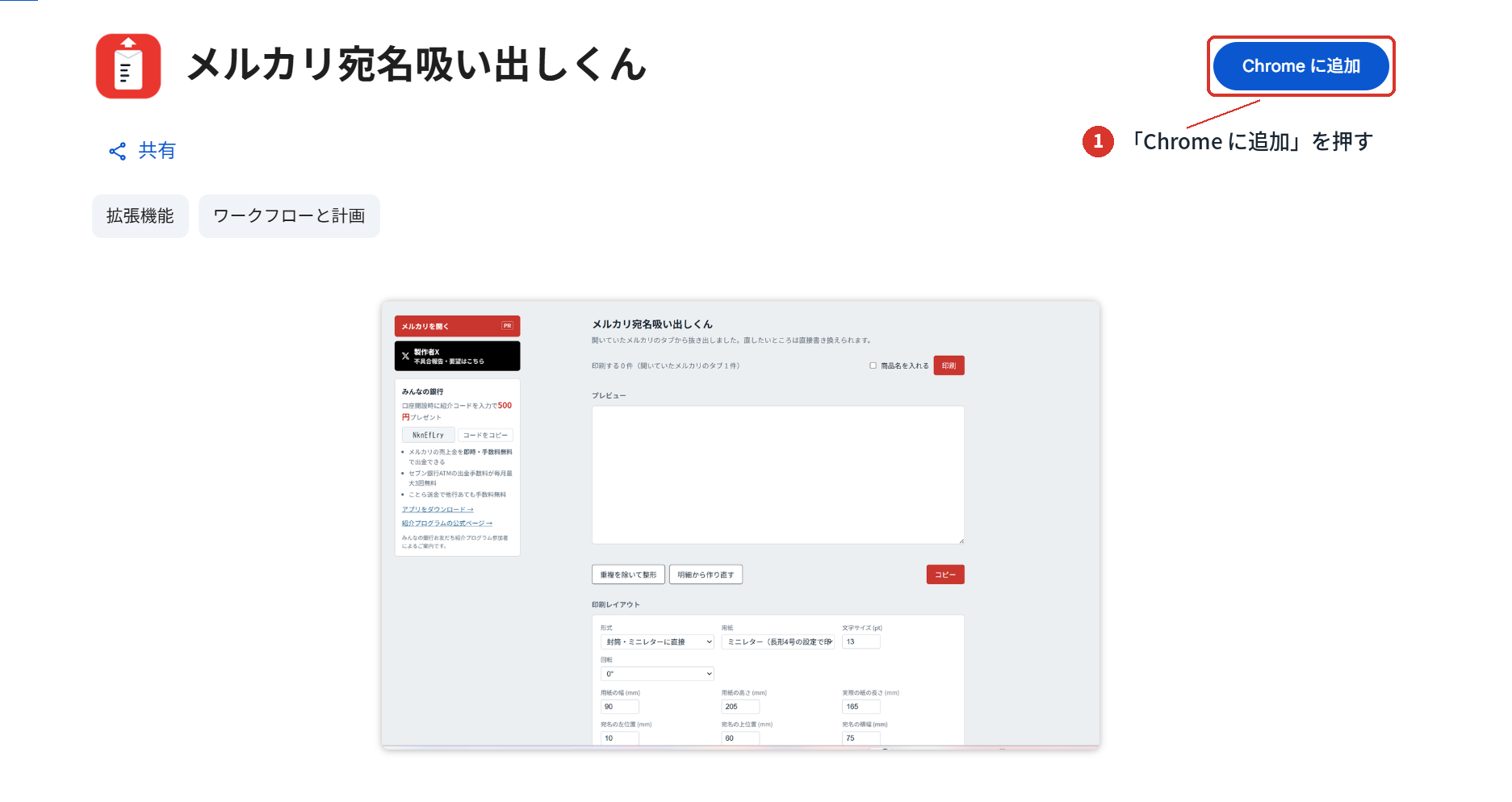Open the extension preview screenshot thumbnail

click(x=740, y=525)
